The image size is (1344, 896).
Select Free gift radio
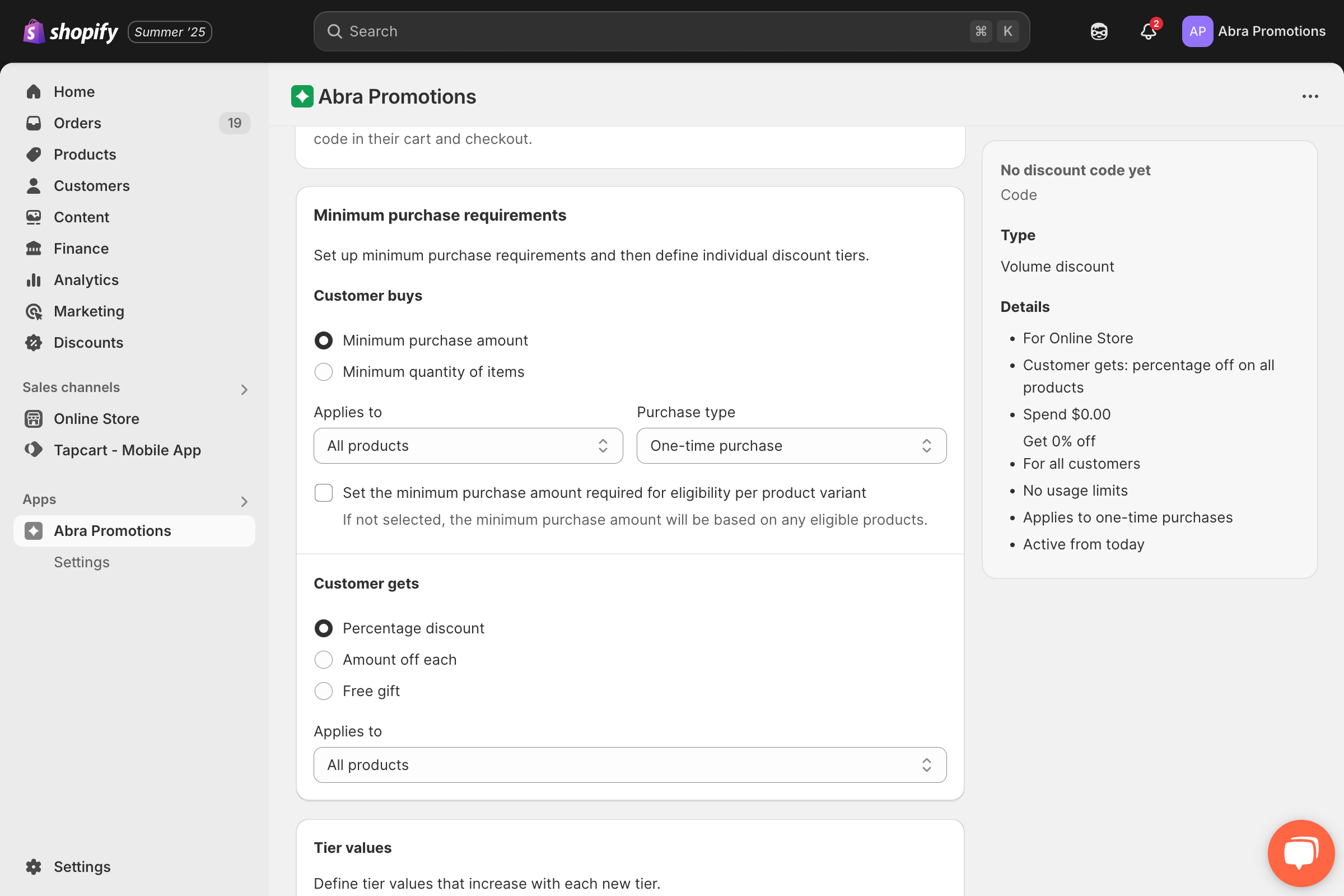click(324, 692)
